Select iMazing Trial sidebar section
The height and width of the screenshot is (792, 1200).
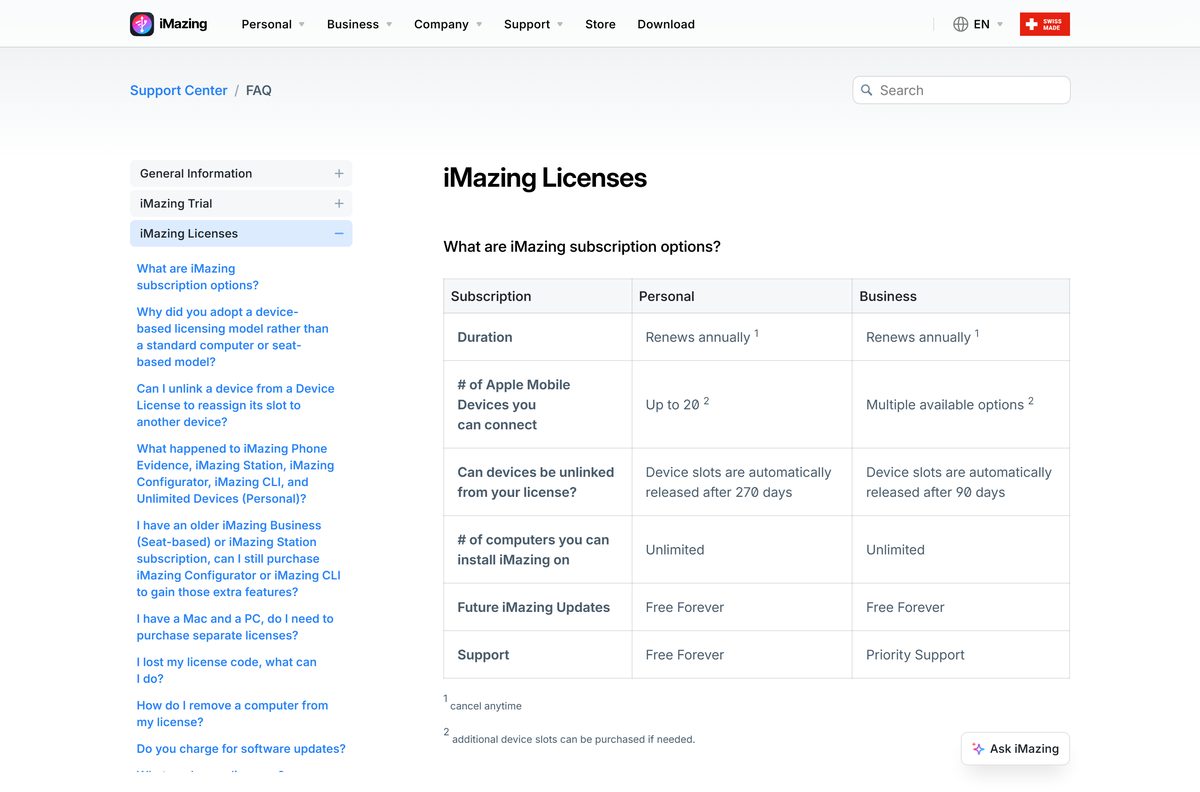(x=241, y=203)
